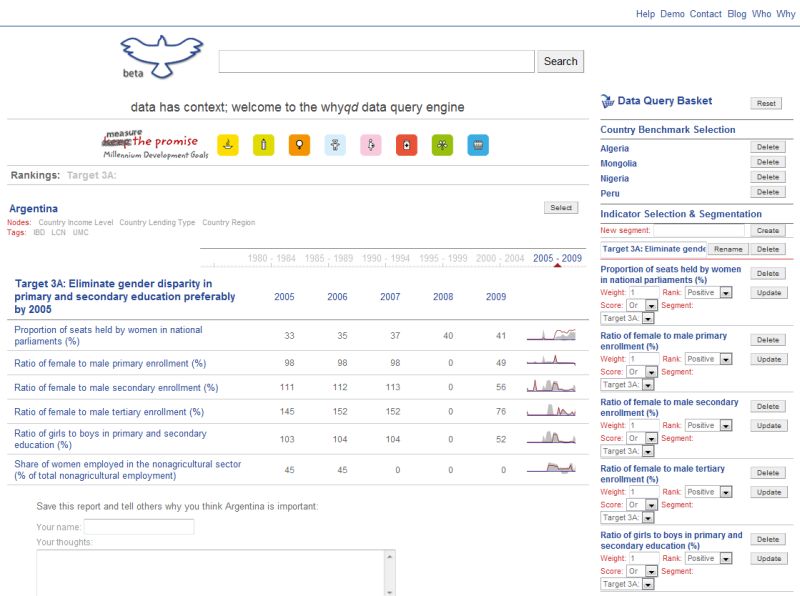Open the Argentina country heading link

pos(33,208)
